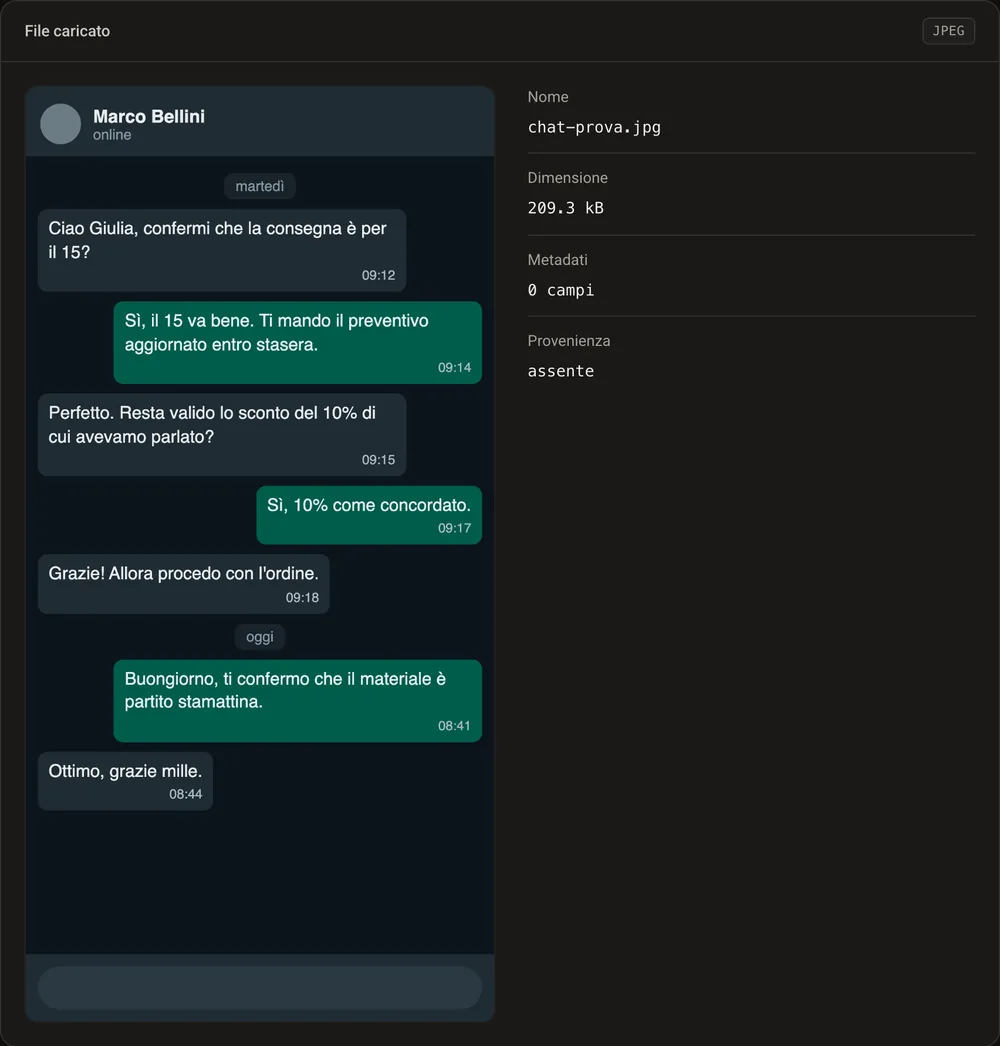Select the metadata value 0 campi
The image size is (1000, 1046).
click(x=561, y=290)
